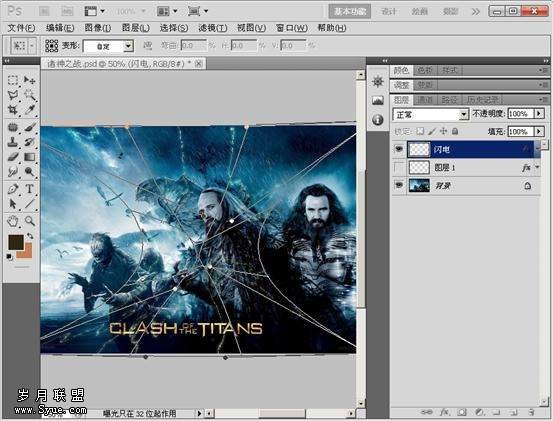Screen dimensions: 553x421
Task: Select the Crop tool
Action: tap(13, 110)
